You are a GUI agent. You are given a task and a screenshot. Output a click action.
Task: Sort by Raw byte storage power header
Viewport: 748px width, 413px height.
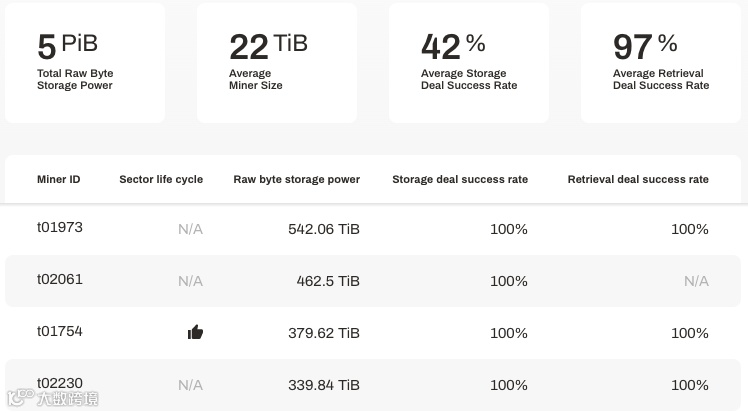tap(296, 180)
